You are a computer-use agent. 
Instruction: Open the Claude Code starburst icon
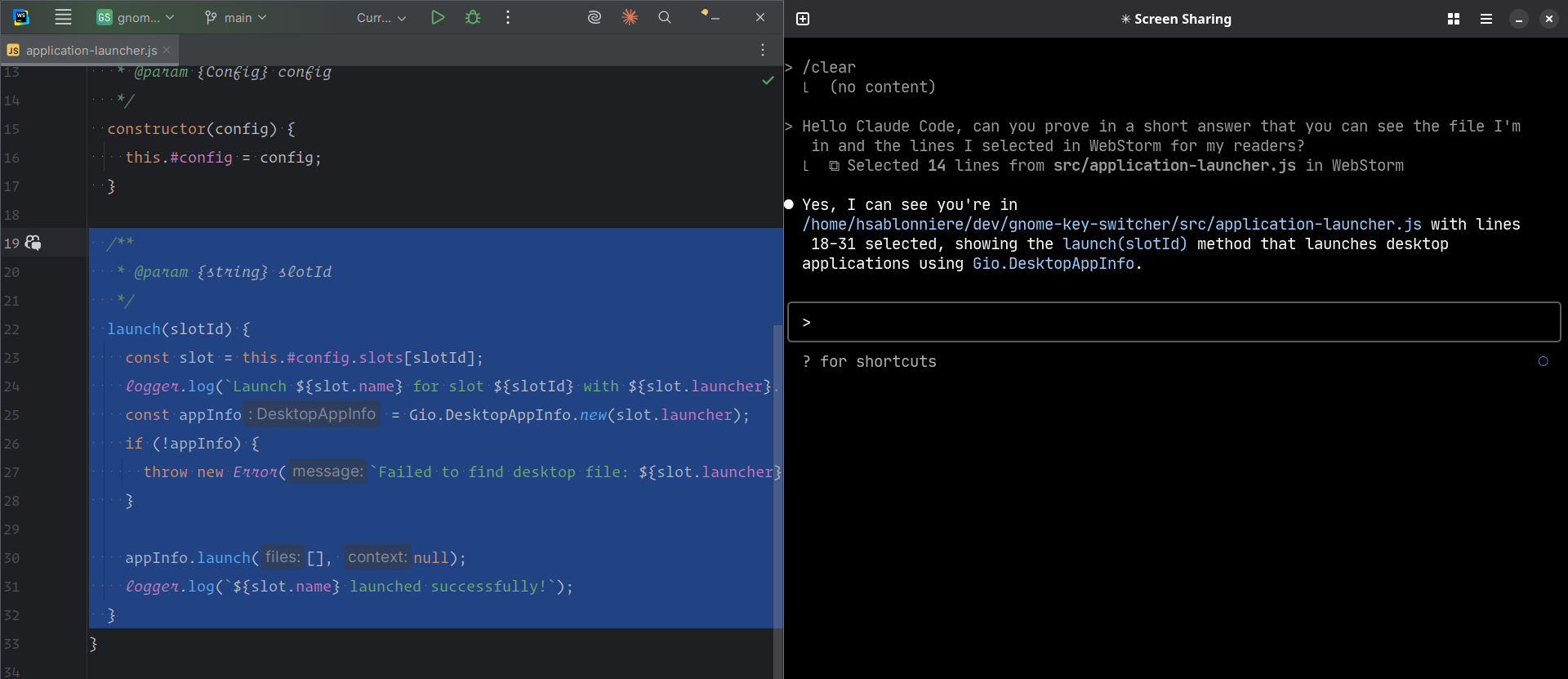630,17
